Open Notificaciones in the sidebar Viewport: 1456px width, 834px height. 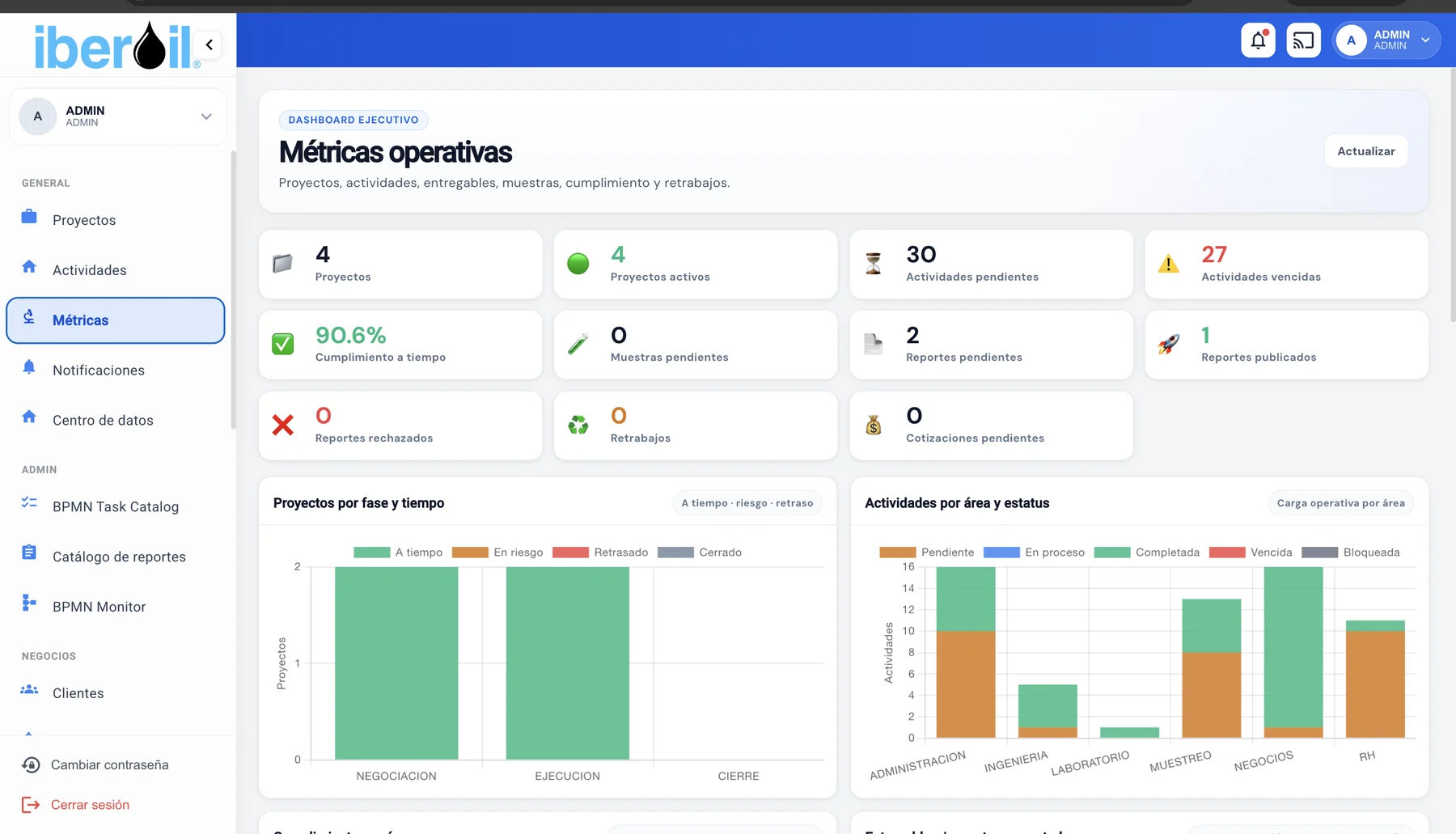pyautogui.click(x=115, y=370)
